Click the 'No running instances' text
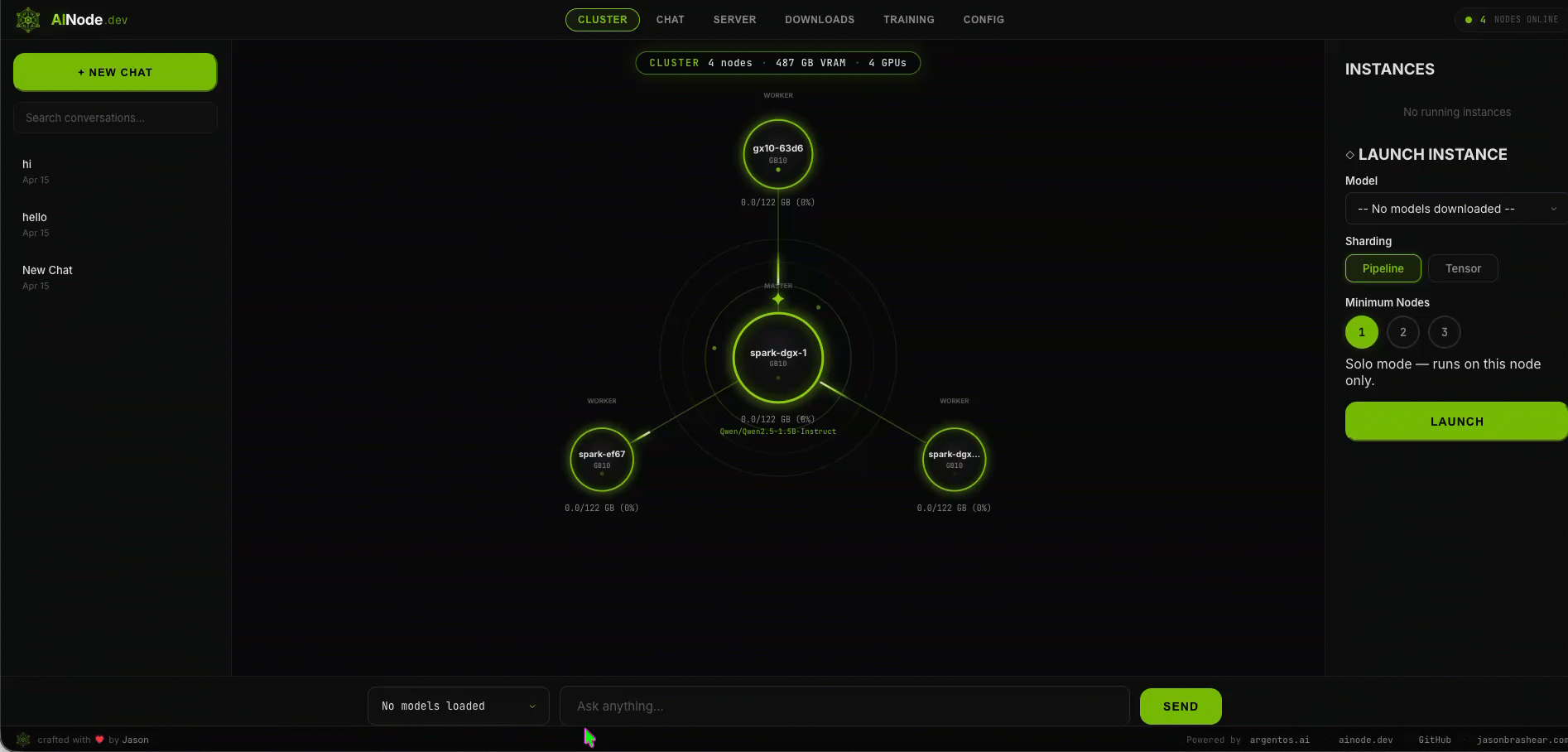This screenshot has height=752, width=1568. point(1457,112)
